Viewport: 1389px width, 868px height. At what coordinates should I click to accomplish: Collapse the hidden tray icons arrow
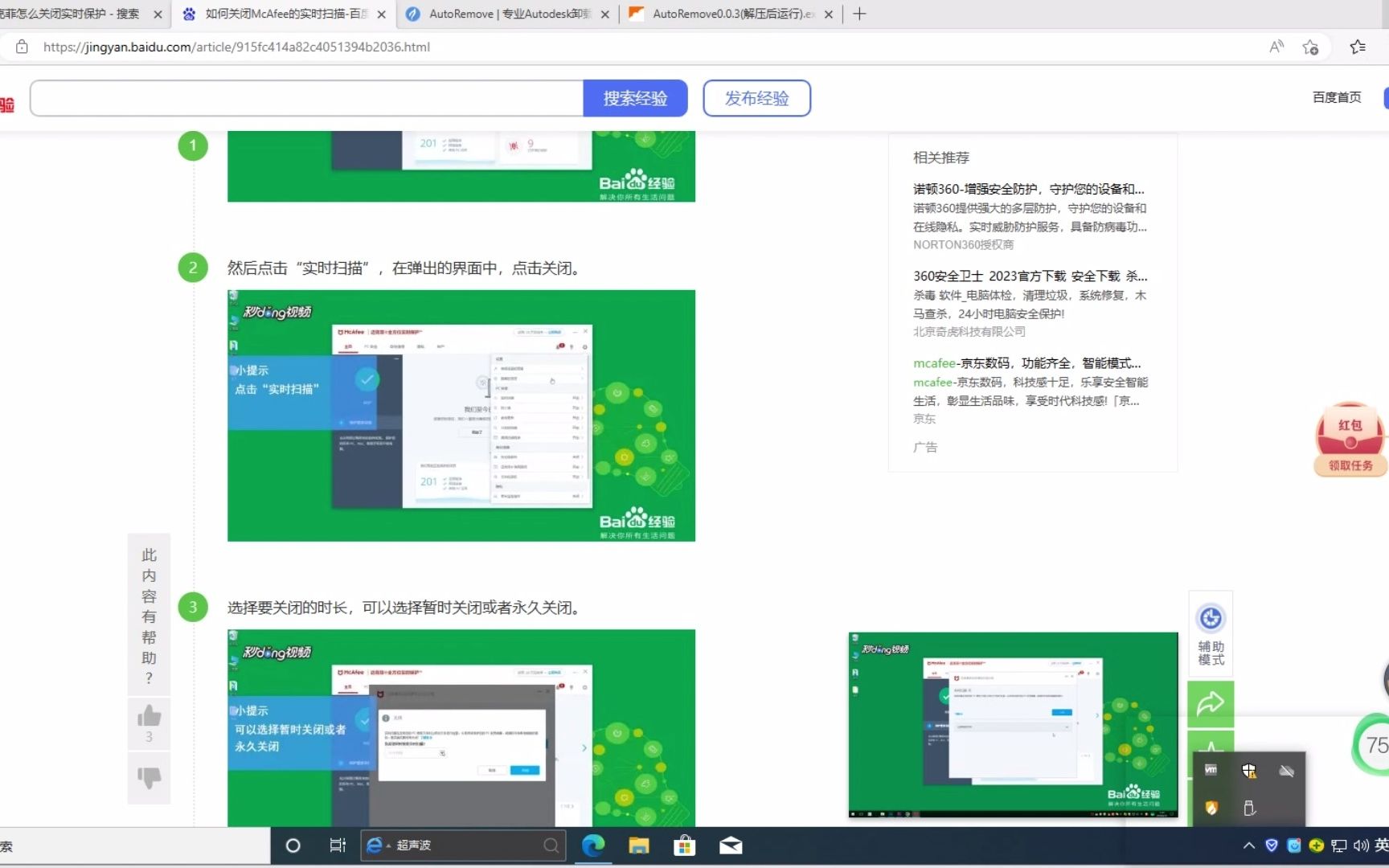pyautogui.click(x=1248, y=845)
